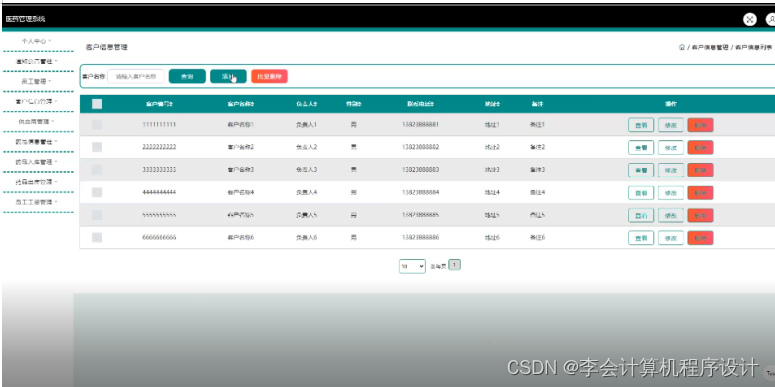Viewport: 775px width, 387px height.
Task: Click the 医药管理系统 title in header
Action: (25, 19)
